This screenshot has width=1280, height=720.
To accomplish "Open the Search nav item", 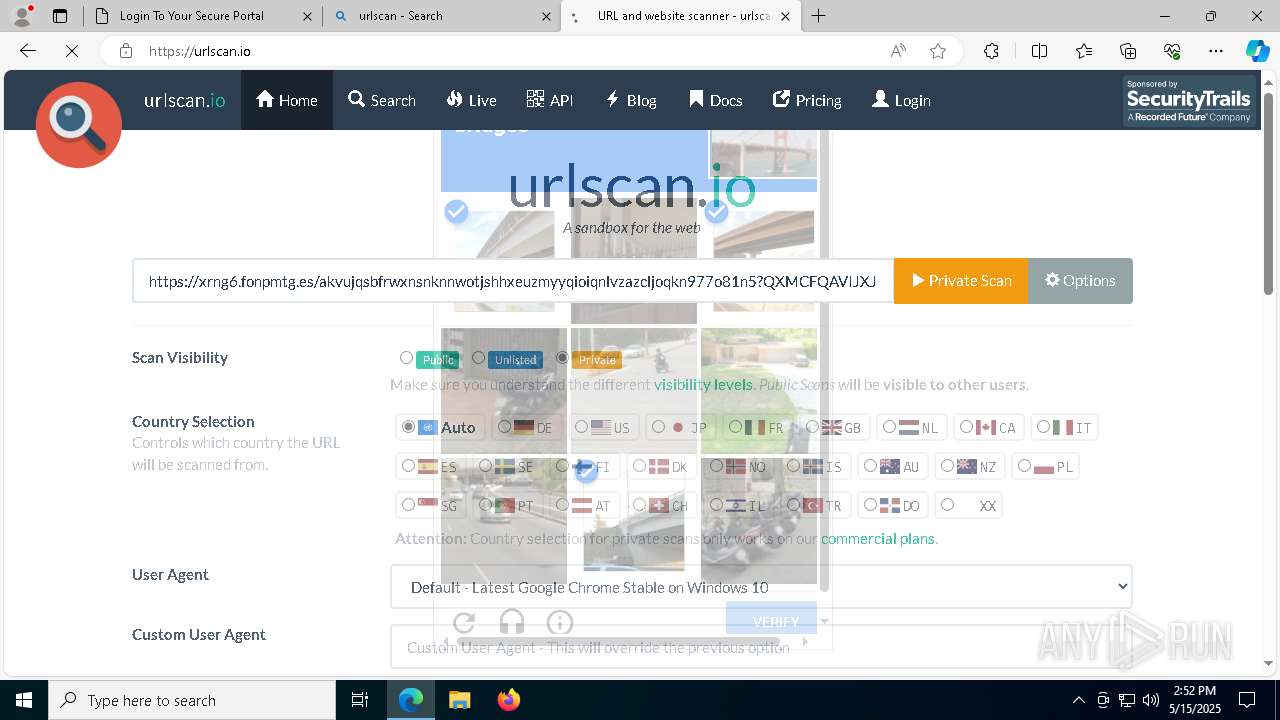I will coord(382,100).
